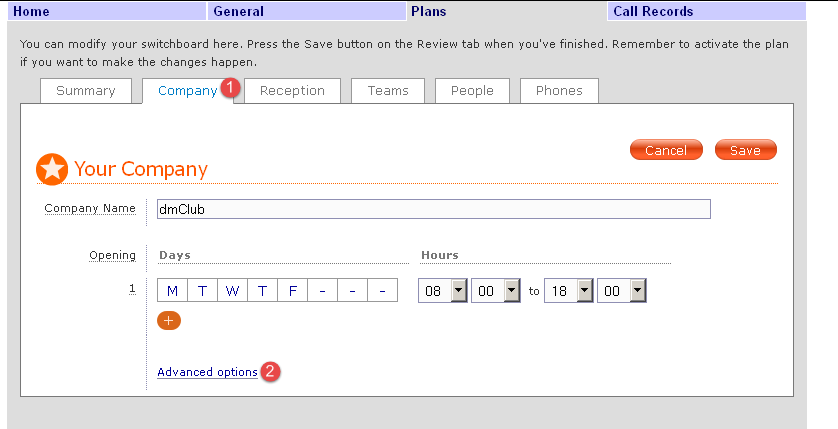This screenshot has height=429, width=838.
Task: Open the Advanced options link
Action: point(207,372)
